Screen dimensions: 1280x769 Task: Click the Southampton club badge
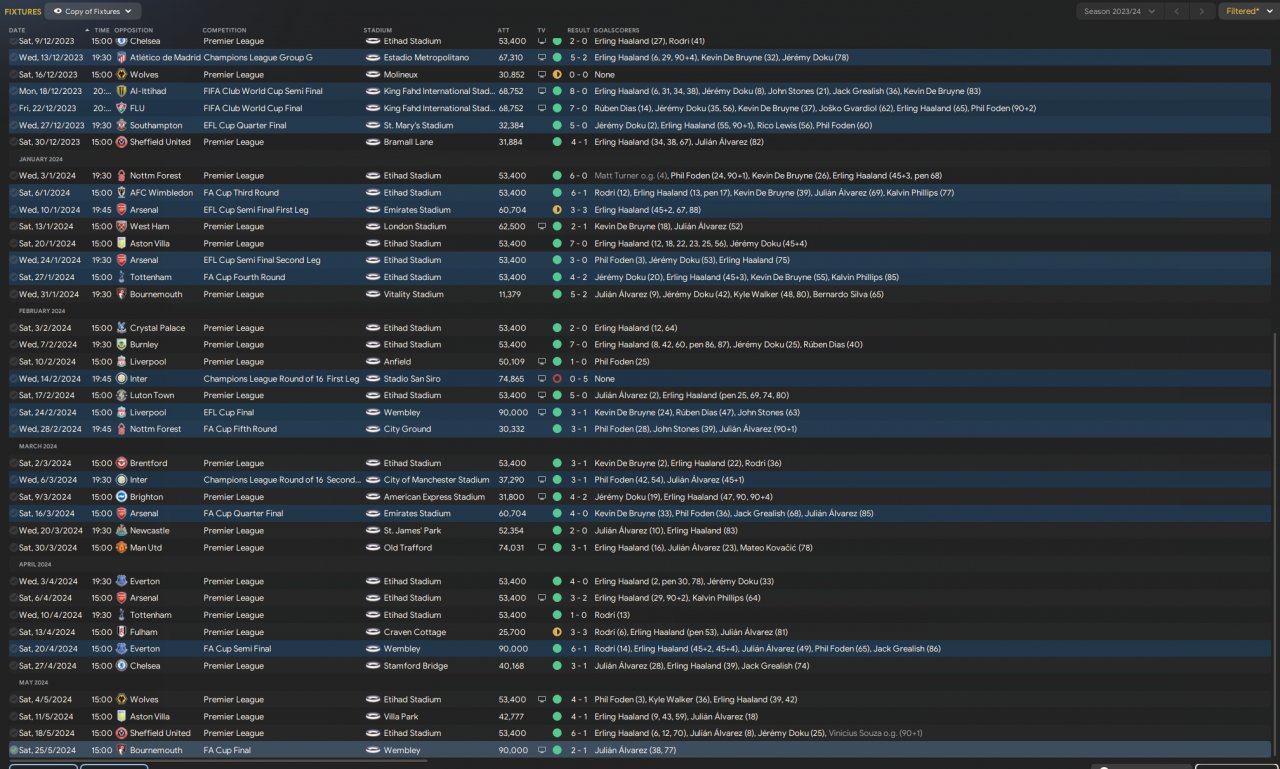(121, 125)
